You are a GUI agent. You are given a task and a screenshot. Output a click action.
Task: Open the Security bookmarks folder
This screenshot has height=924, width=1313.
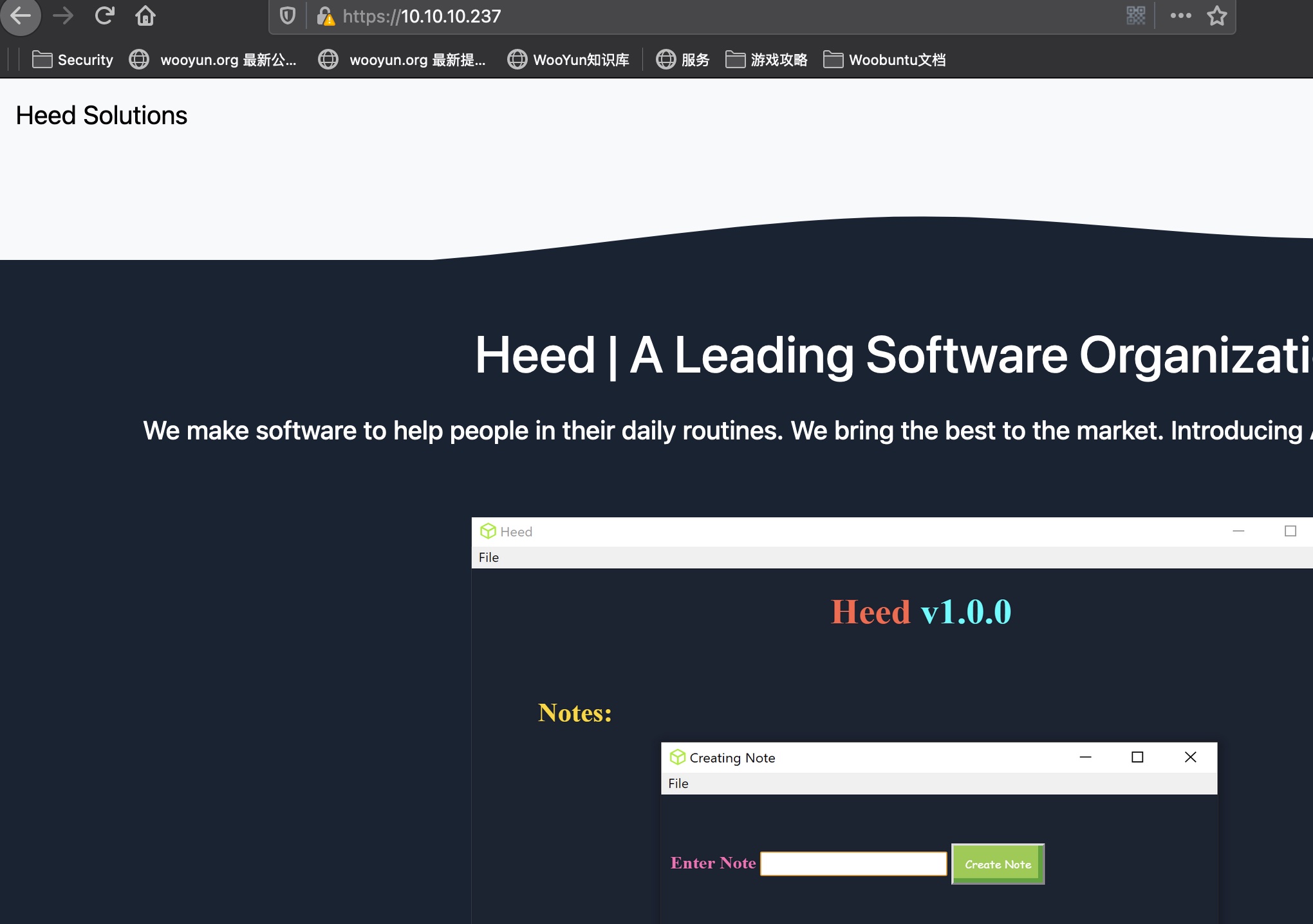click(72, 60)
